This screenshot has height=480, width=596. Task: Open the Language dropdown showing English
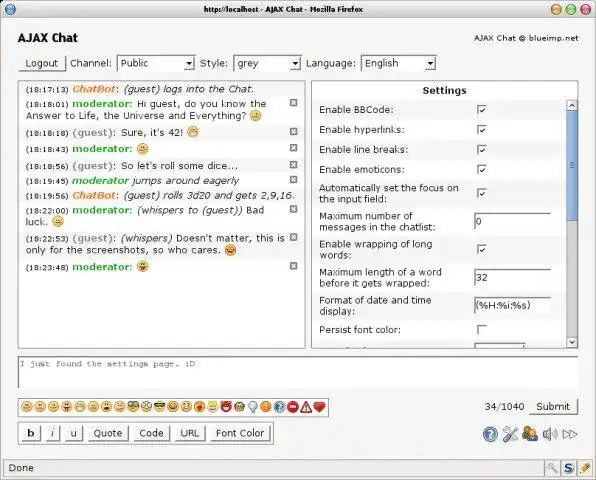pyautogui.click(x=398, y=63)
